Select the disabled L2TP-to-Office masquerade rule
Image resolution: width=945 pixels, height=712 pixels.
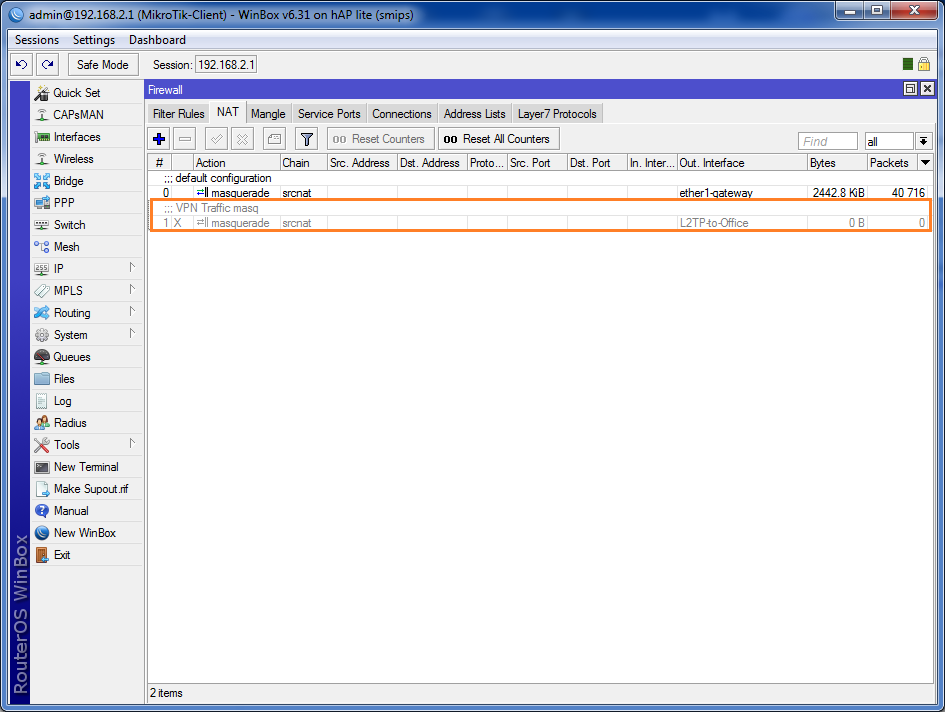[x=540, y=223]
